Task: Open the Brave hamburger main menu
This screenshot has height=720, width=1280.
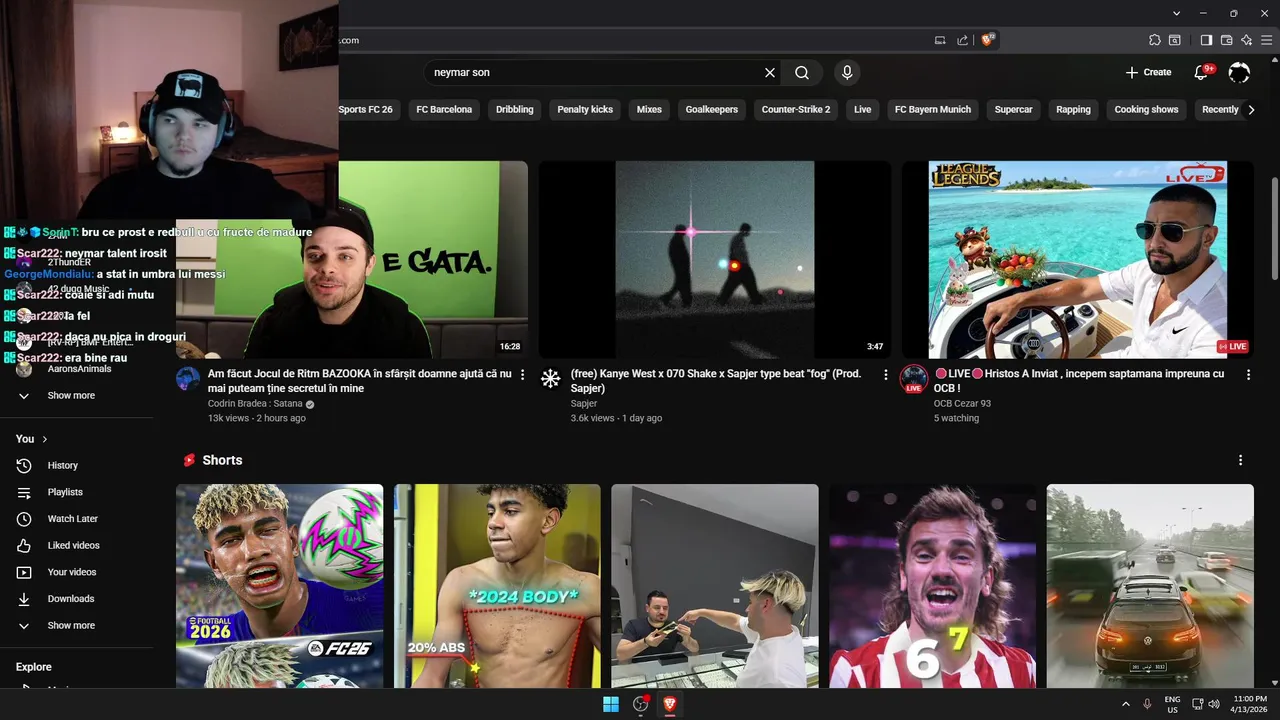Action: point(1266,40)
